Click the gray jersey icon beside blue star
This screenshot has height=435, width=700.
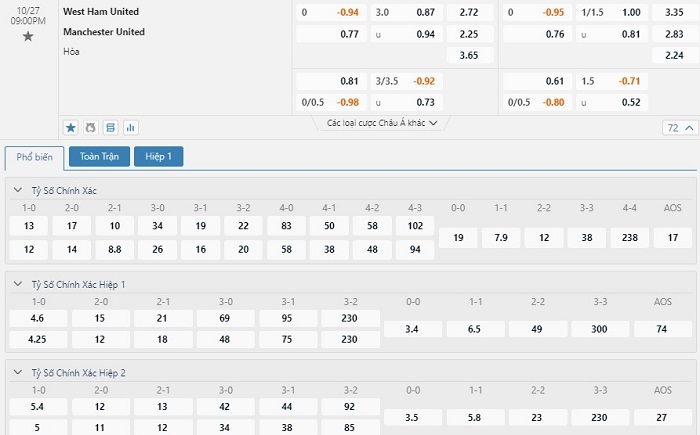pyautogui.click(x=90, y=128)
